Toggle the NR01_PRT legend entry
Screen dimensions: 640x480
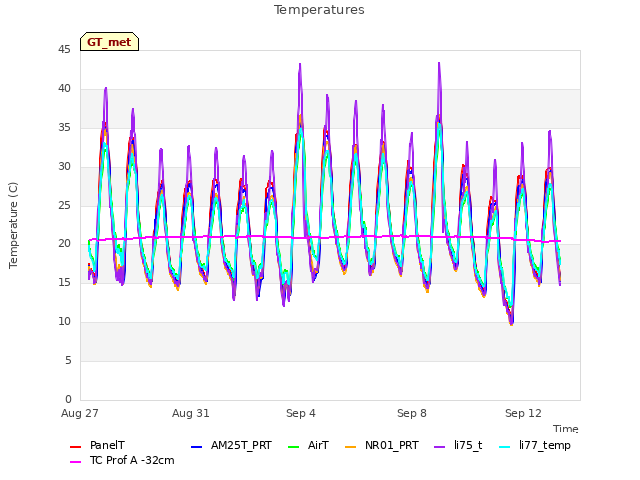[382, 445]
